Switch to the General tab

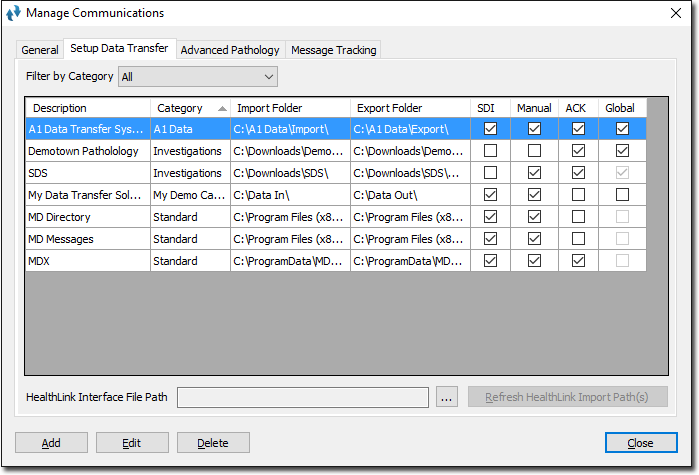pyautogui.click(x=40, y=50)
